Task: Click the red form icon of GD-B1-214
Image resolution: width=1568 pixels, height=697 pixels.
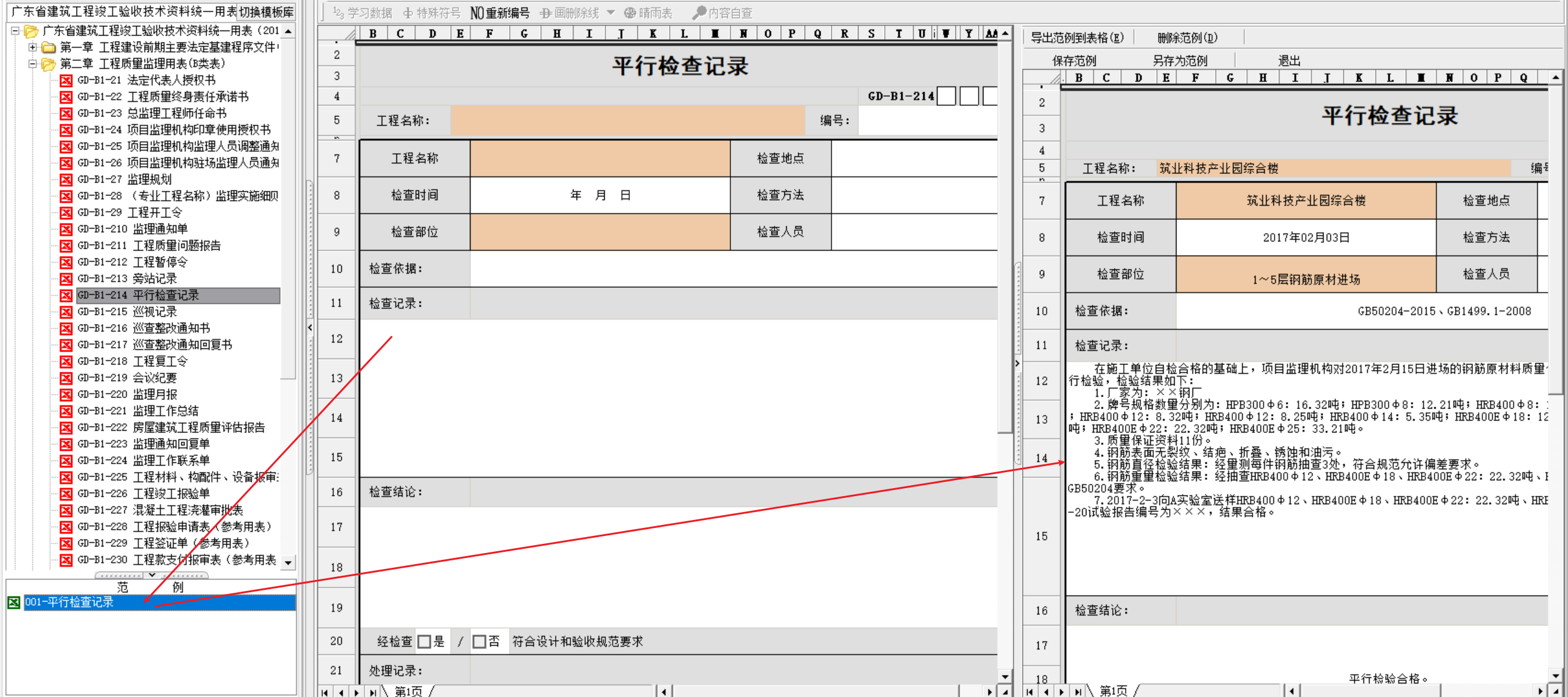Action: click(x=66, y=295)
